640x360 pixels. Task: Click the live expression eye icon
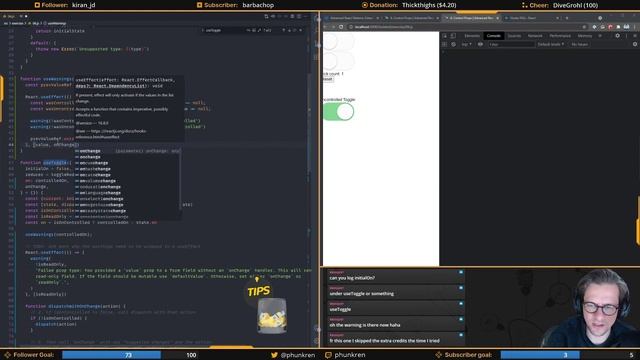tap(480, 44)
